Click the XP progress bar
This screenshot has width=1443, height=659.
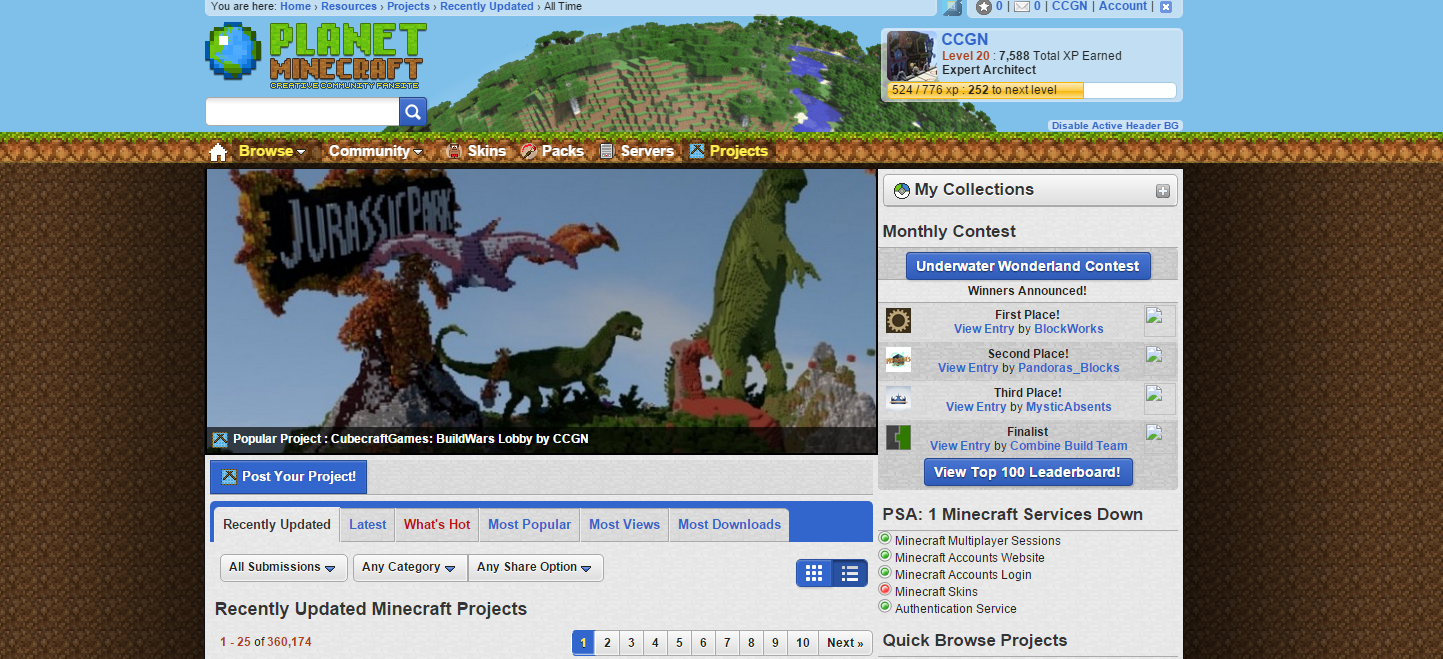[x=1031, y=90]
